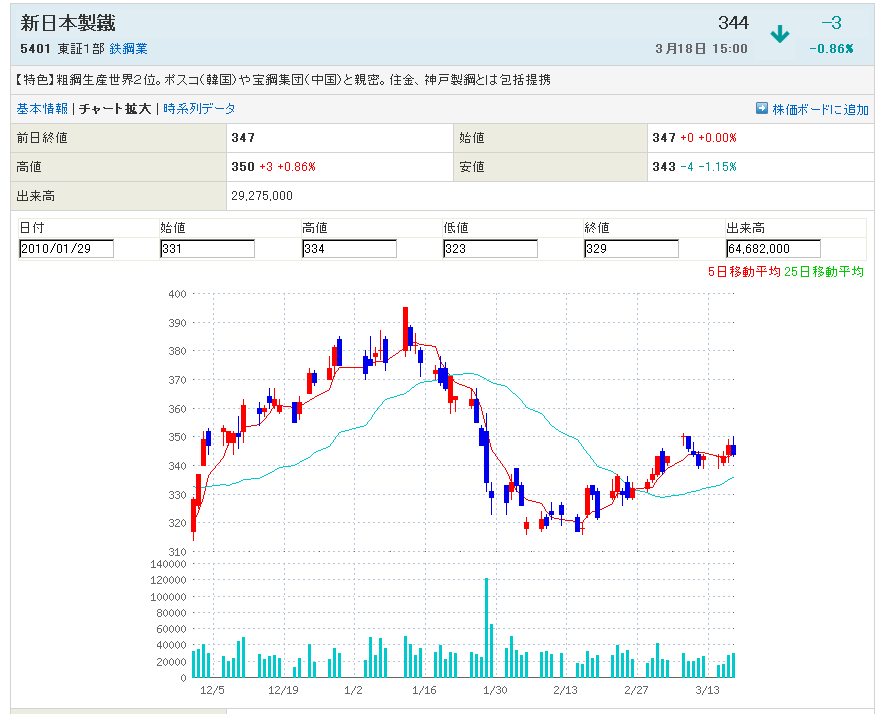Image resolution: width=879 pixels, height=714 pixels.
Task: Click the stock code 5401
Action: pyautogui.click(x=35, y=49)
